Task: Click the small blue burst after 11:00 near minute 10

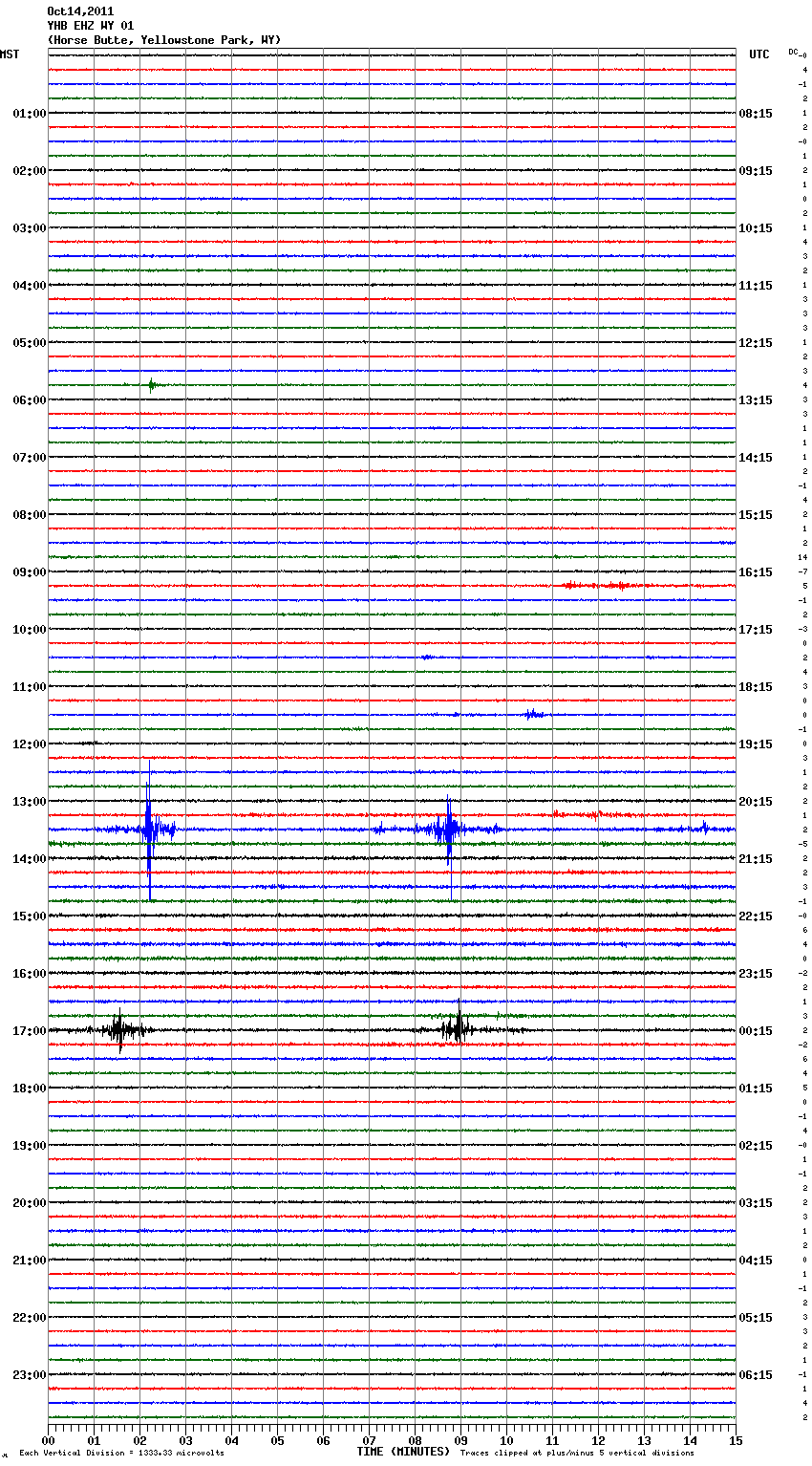Action: click(534, 714)
